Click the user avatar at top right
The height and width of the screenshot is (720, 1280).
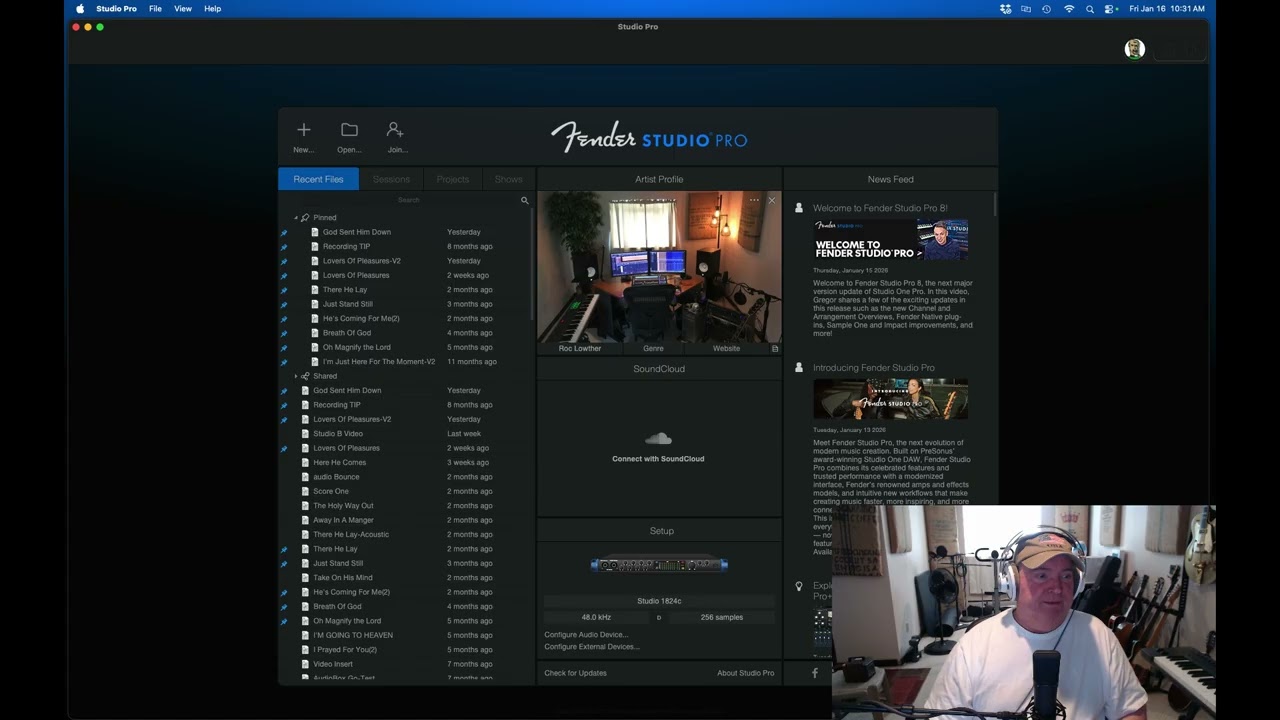[1134, 49]
